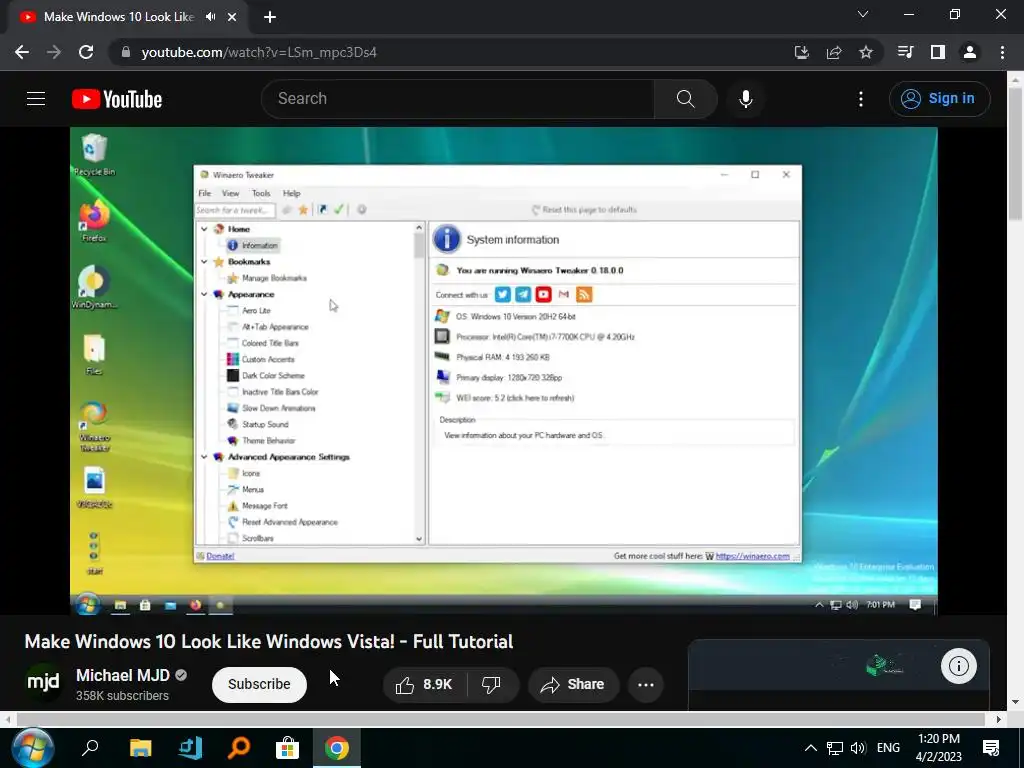The image size is (1024, 768).
Task: Install app icon in address bar
Action: (x=802, y=52)
